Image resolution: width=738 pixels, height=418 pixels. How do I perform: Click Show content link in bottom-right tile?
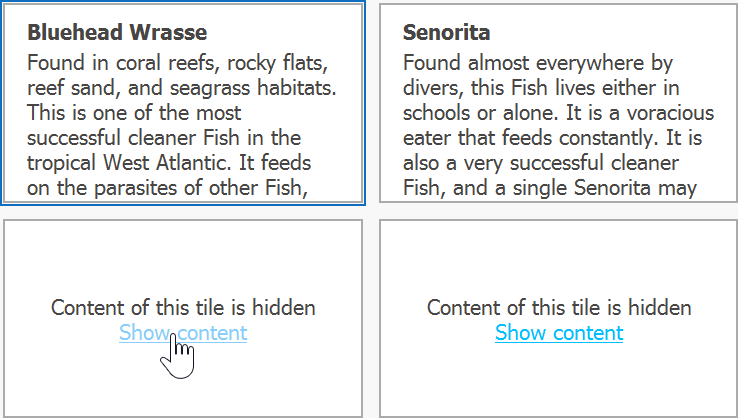[x=559, y=333]
